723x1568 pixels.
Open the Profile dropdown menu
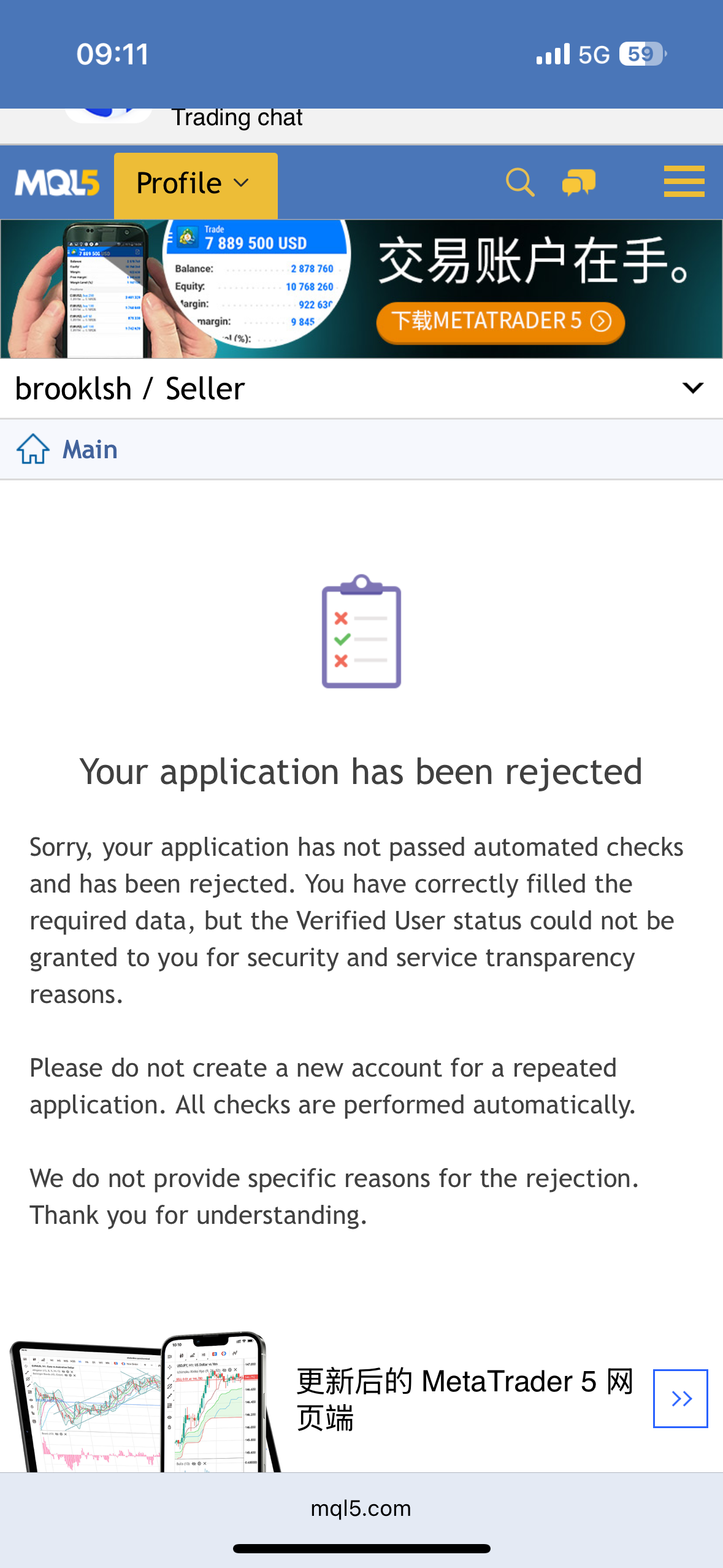(195, 184)
